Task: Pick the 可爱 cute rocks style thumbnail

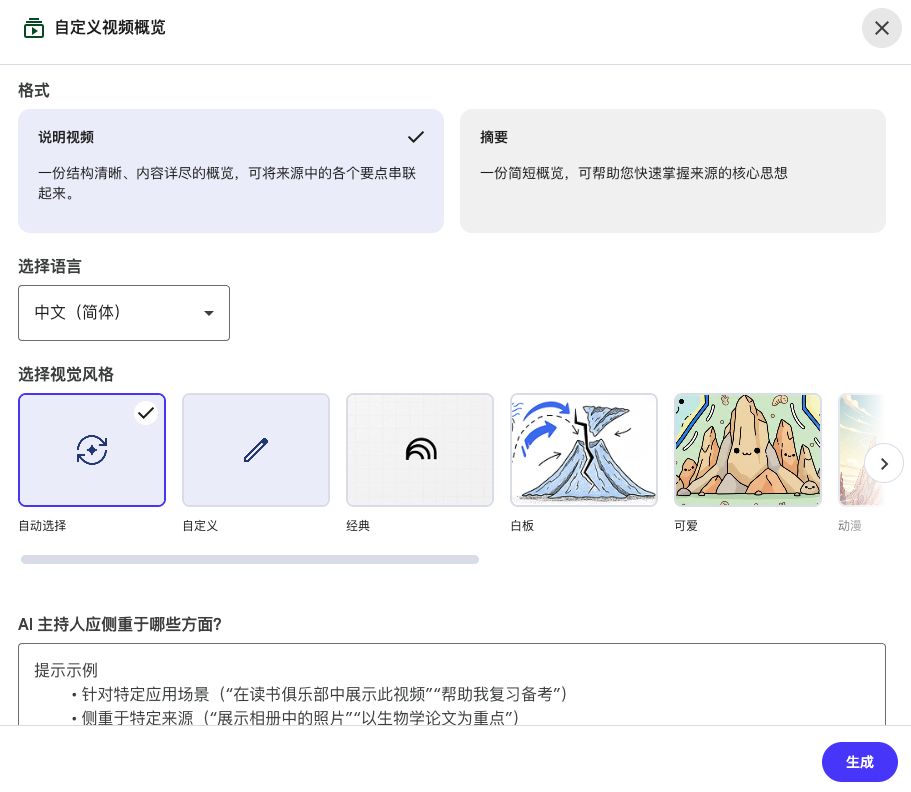Action: (x=748, y=450)
